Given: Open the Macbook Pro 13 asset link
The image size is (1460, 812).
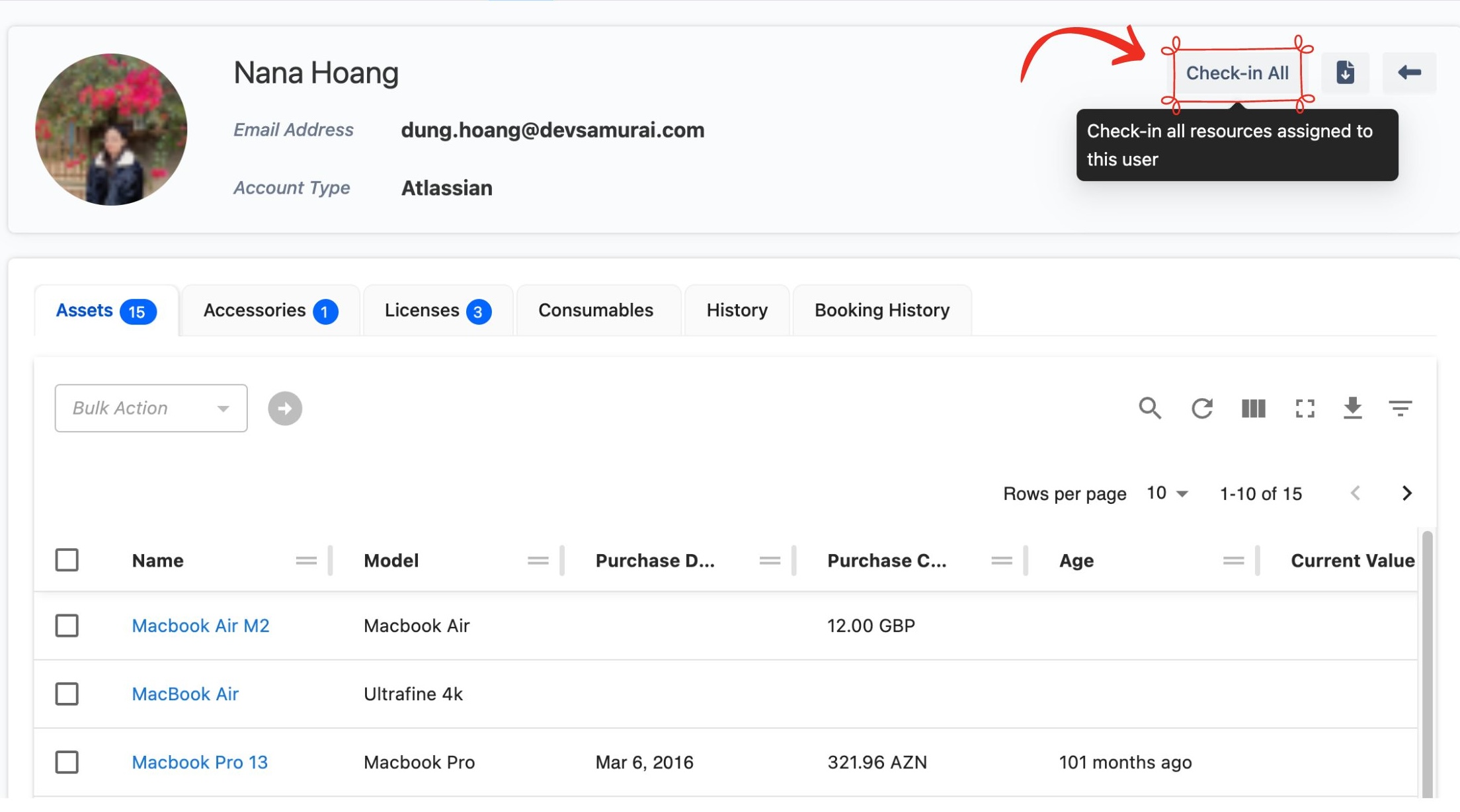Looking at the screenshot, I should point(200,762).
